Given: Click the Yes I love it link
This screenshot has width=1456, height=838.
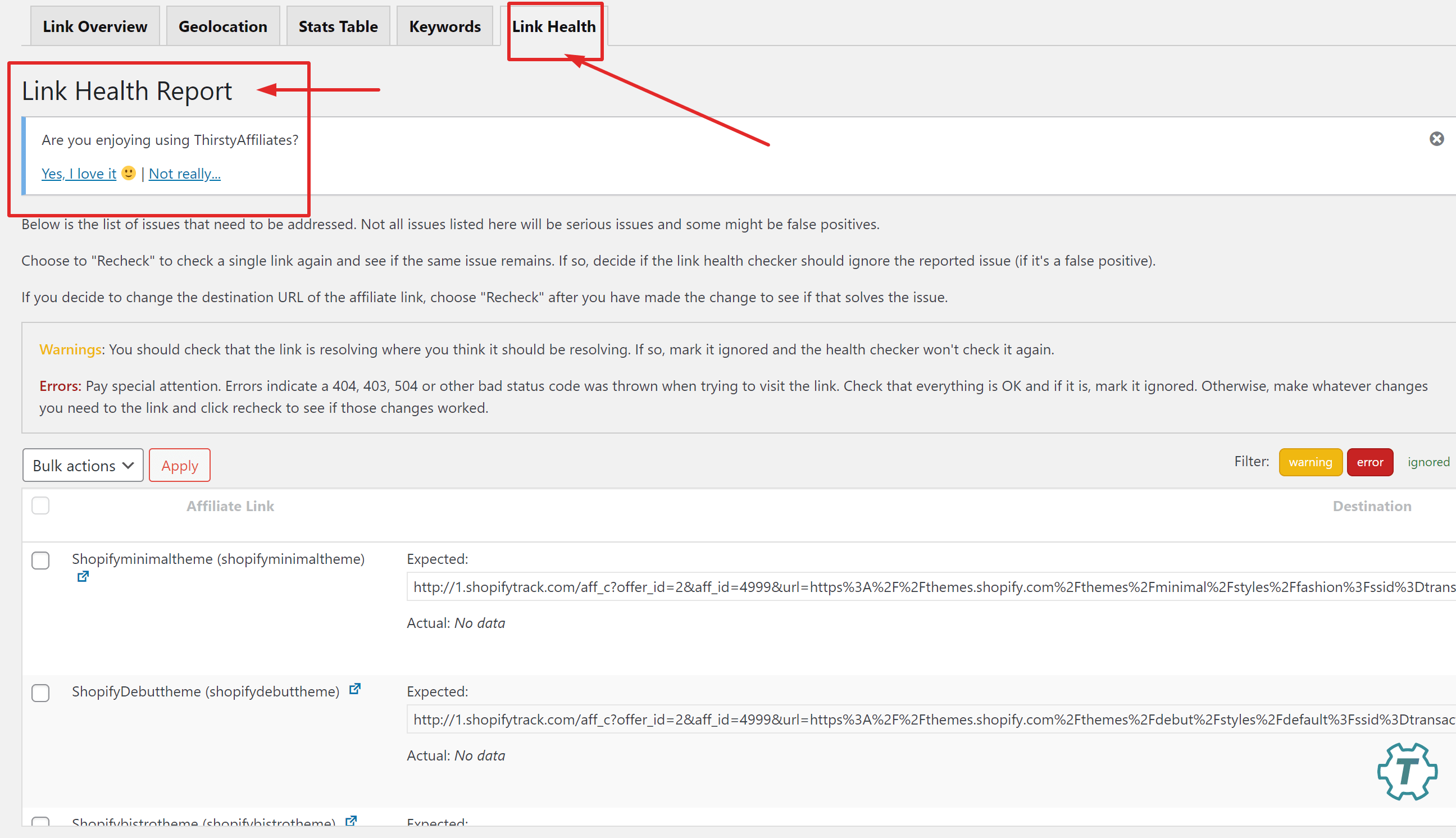Looking at the screenshot, I should [x=80, y=173].
